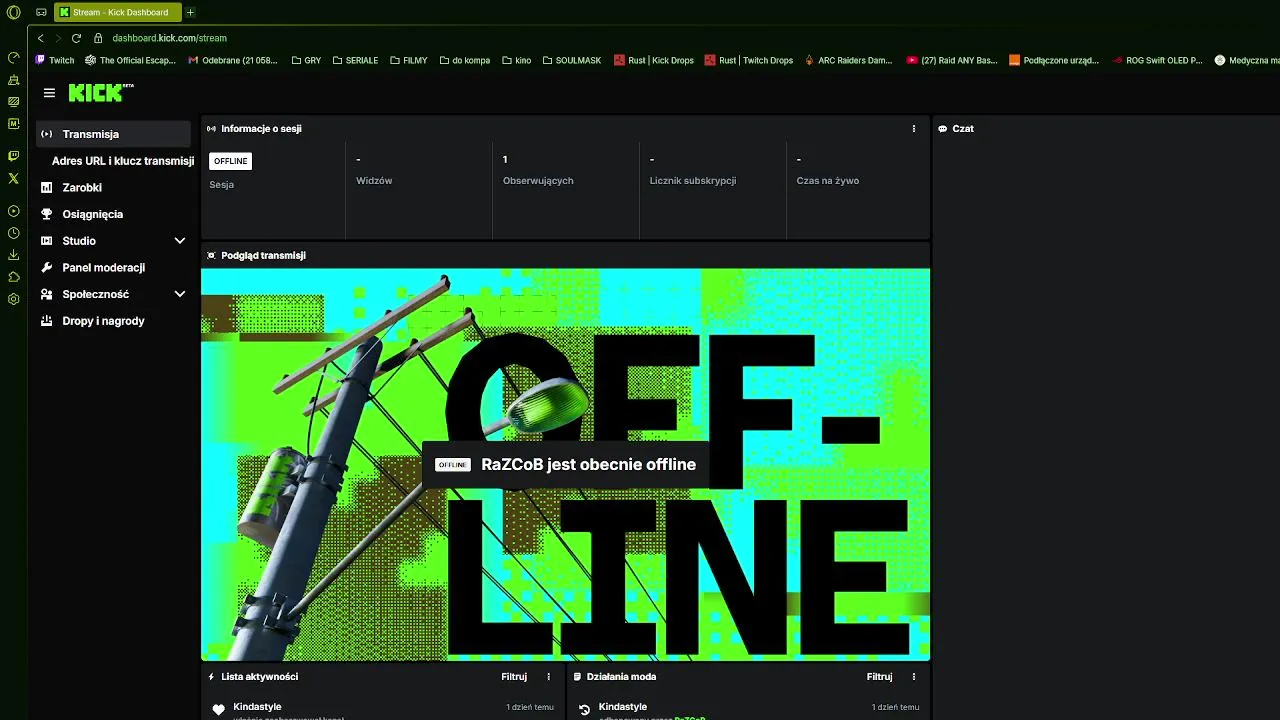This screenshot has width=1280, height=720.
Task: Expand the Studio submenu chevron
Action: pos(180,241)
